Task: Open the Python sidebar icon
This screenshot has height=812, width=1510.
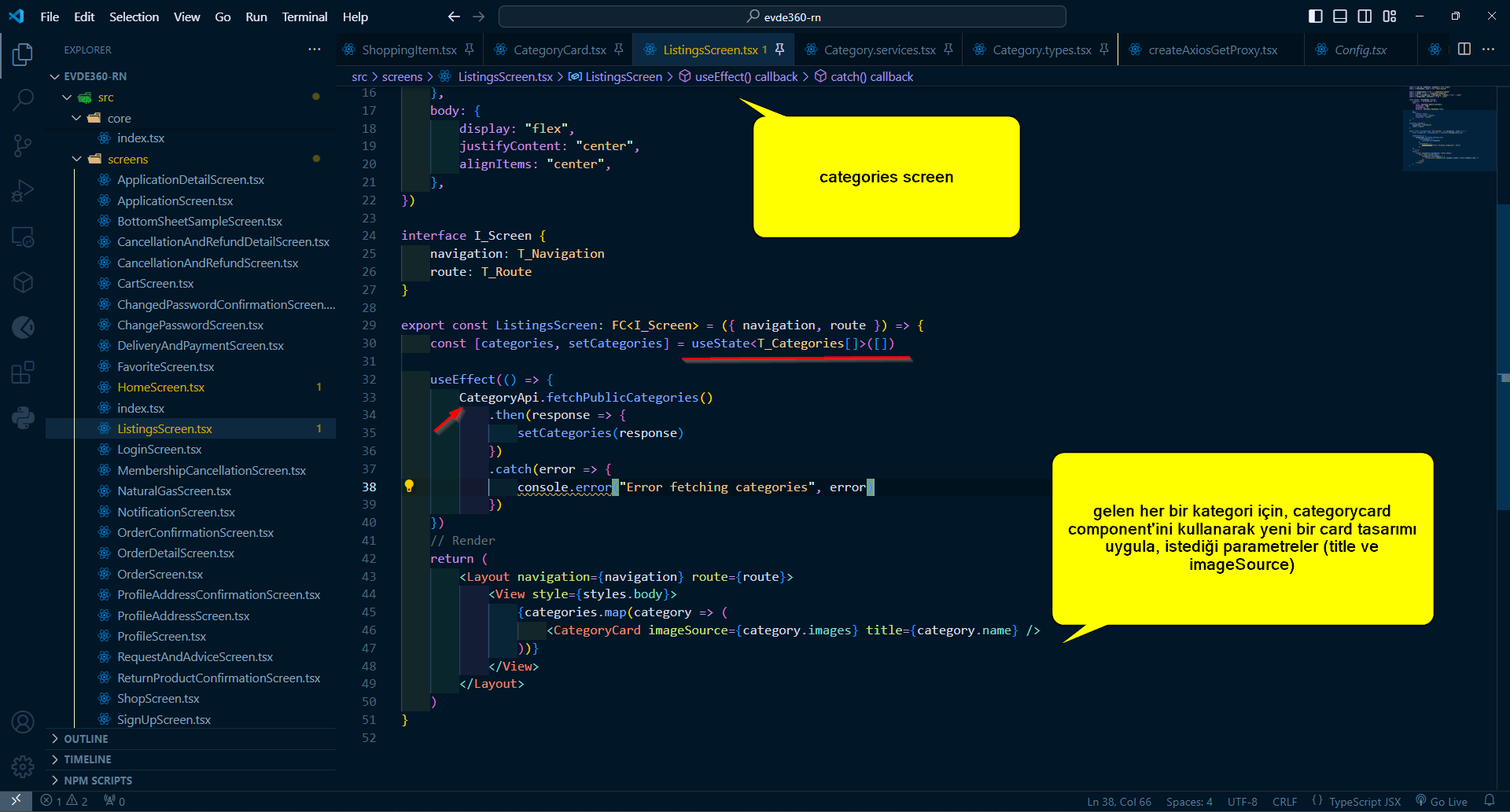Action: [x=23, y=417]
